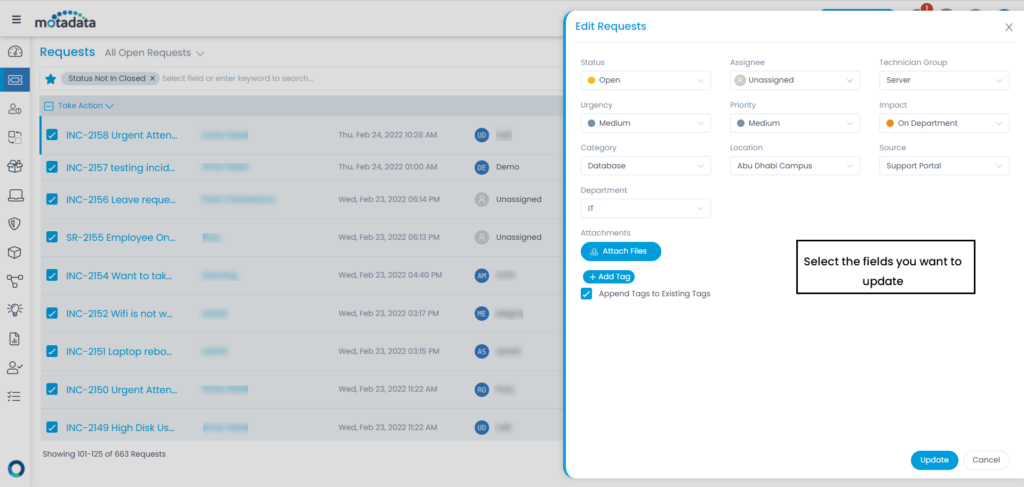Toggle Append Tags to Existing Tags checkbox
The image size is (1024, 487).
point(587,294)
